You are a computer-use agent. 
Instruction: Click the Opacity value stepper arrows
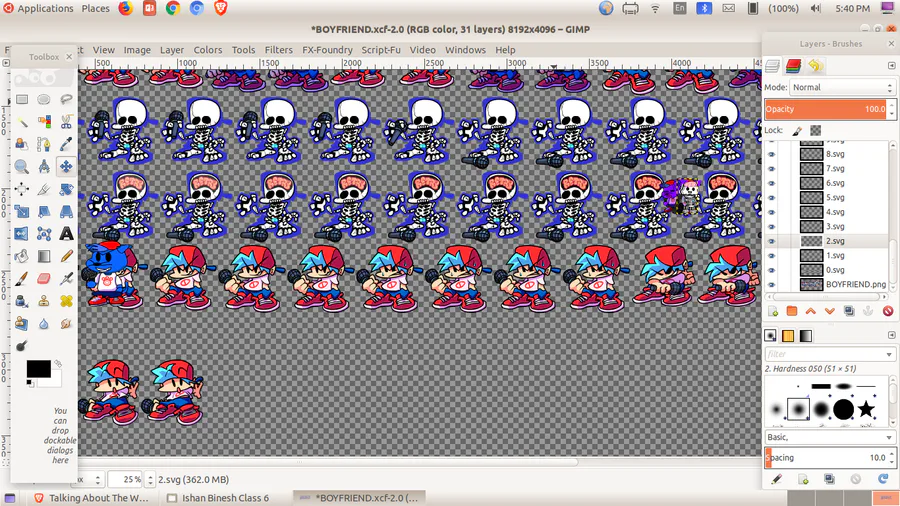click(891, 109)
